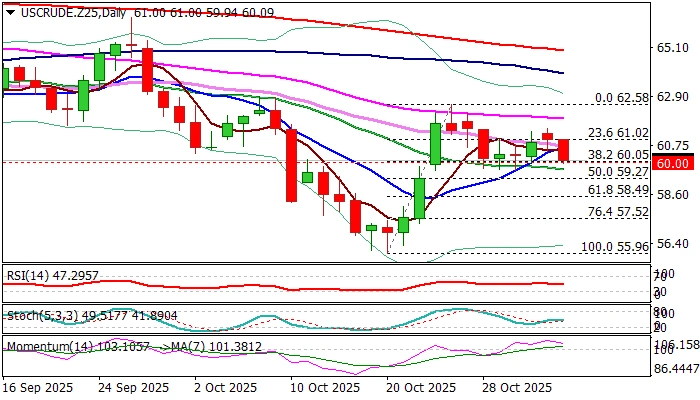The image size is (700, 400).
Task: Click the 28 Oct 2025 date label
Action: [516, 386]
